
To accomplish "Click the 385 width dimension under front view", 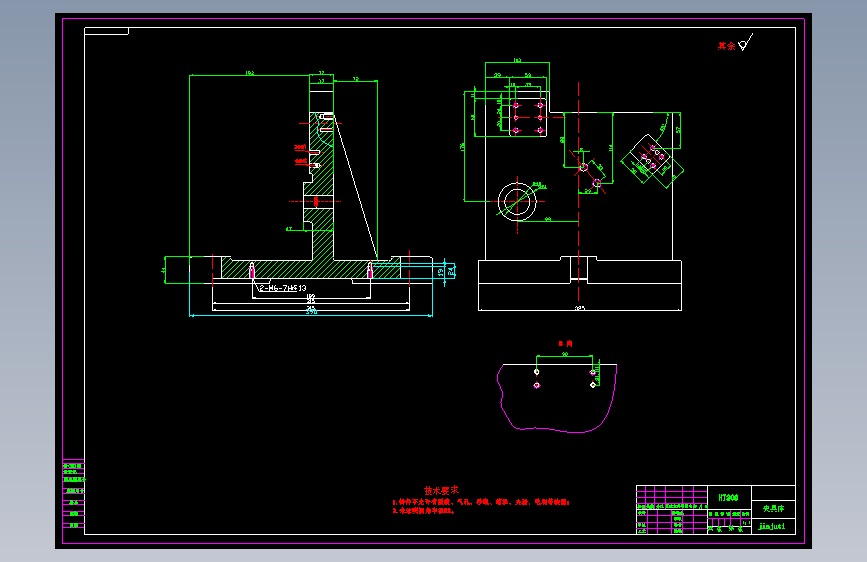I will [579, 308].
